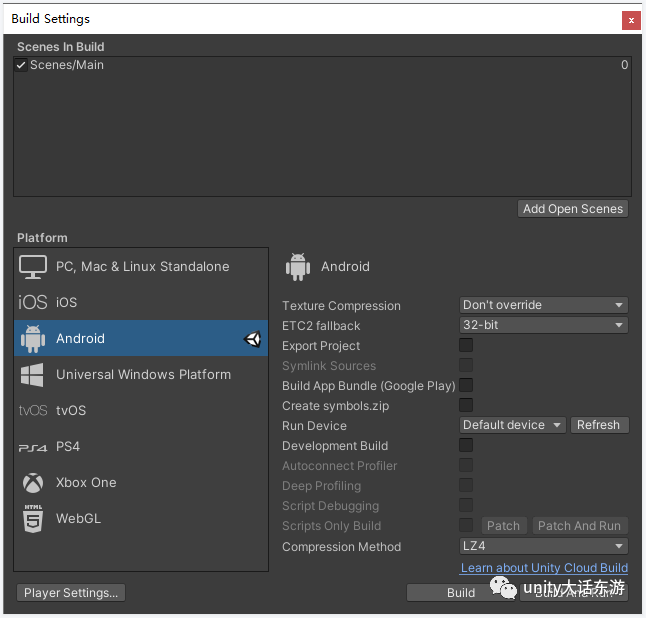This screenshot has width=646, height=618.
Task: Select the PC, Mac & Linux Standalone monitor icon
Action: click(33, 267)
